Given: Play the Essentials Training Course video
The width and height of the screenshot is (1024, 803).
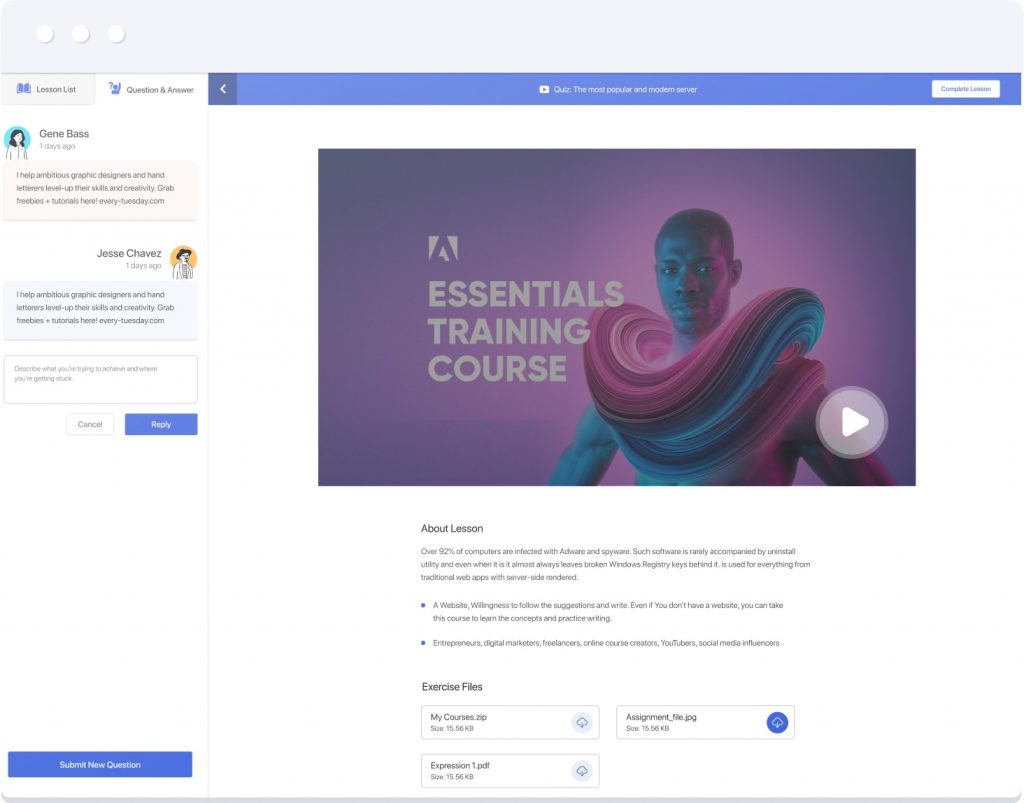Looking at the screenshot, I should click(851, 423).
